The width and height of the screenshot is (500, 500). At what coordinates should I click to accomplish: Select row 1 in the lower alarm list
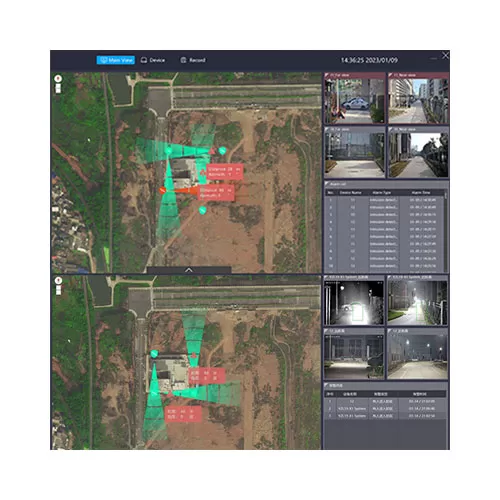385,401
